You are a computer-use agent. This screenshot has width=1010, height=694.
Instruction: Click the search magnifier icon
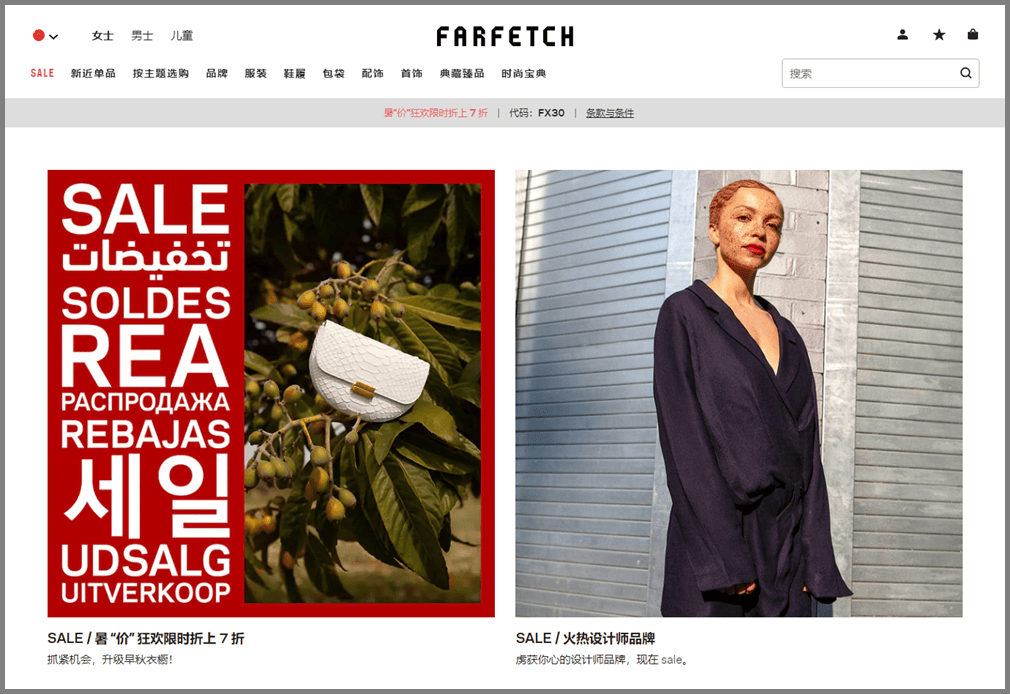(x=966, y=73)
